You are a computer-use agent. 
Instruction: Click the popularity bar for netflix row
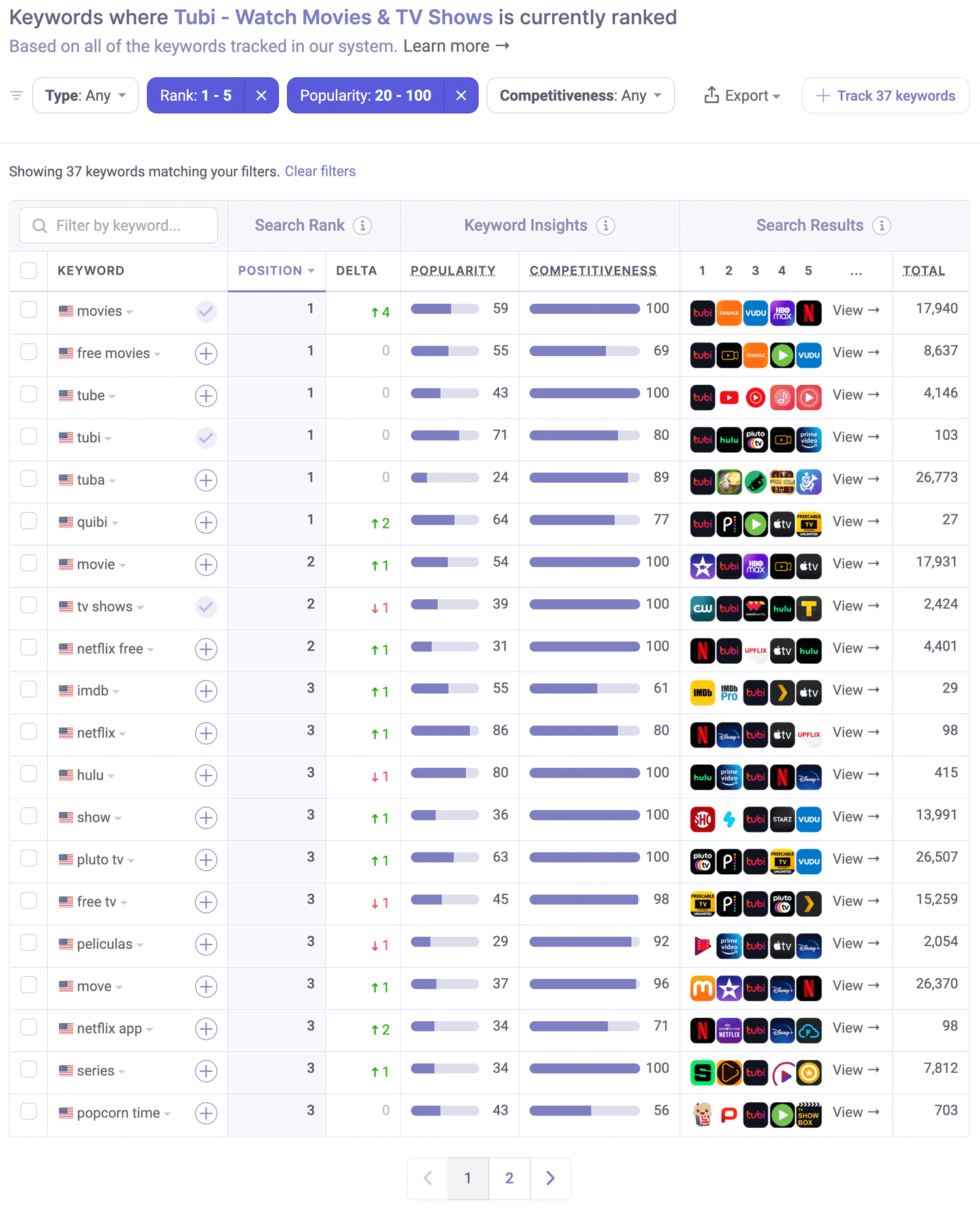[x=445, y=731]
